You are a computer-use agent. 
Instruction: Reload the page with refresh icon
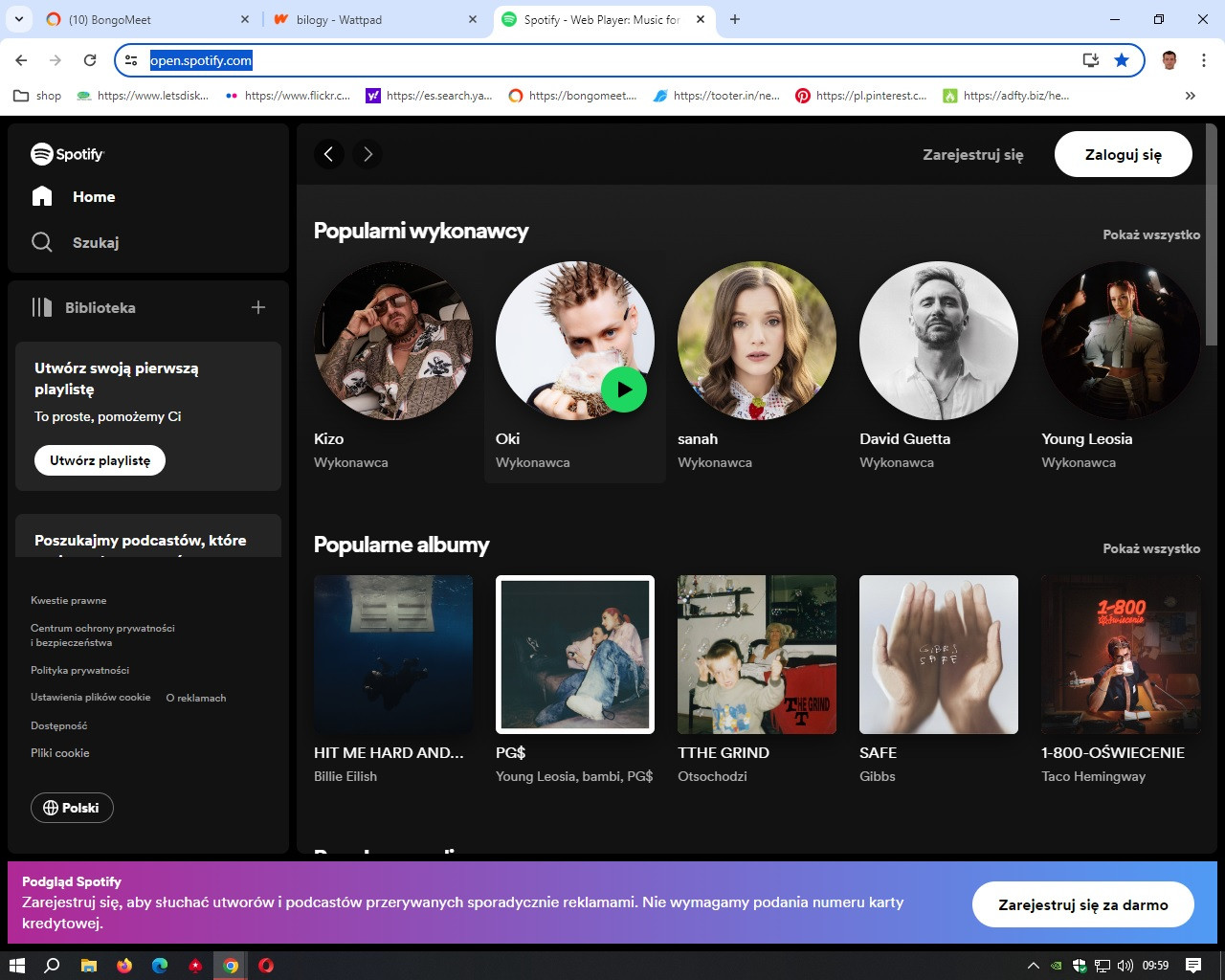tap(90, 60)
